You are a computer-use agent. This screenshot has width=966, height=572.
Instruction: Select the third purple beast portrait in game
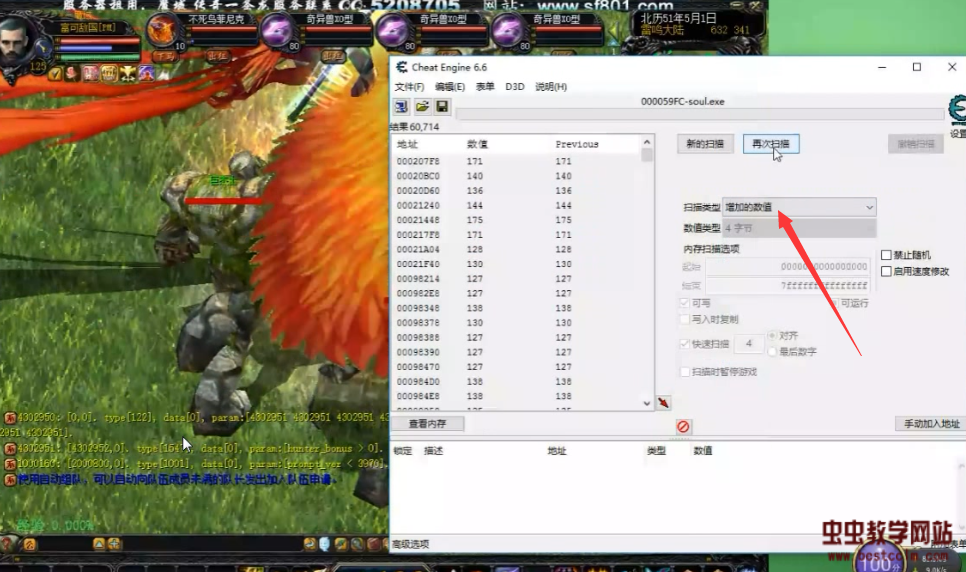coord(507,31)
